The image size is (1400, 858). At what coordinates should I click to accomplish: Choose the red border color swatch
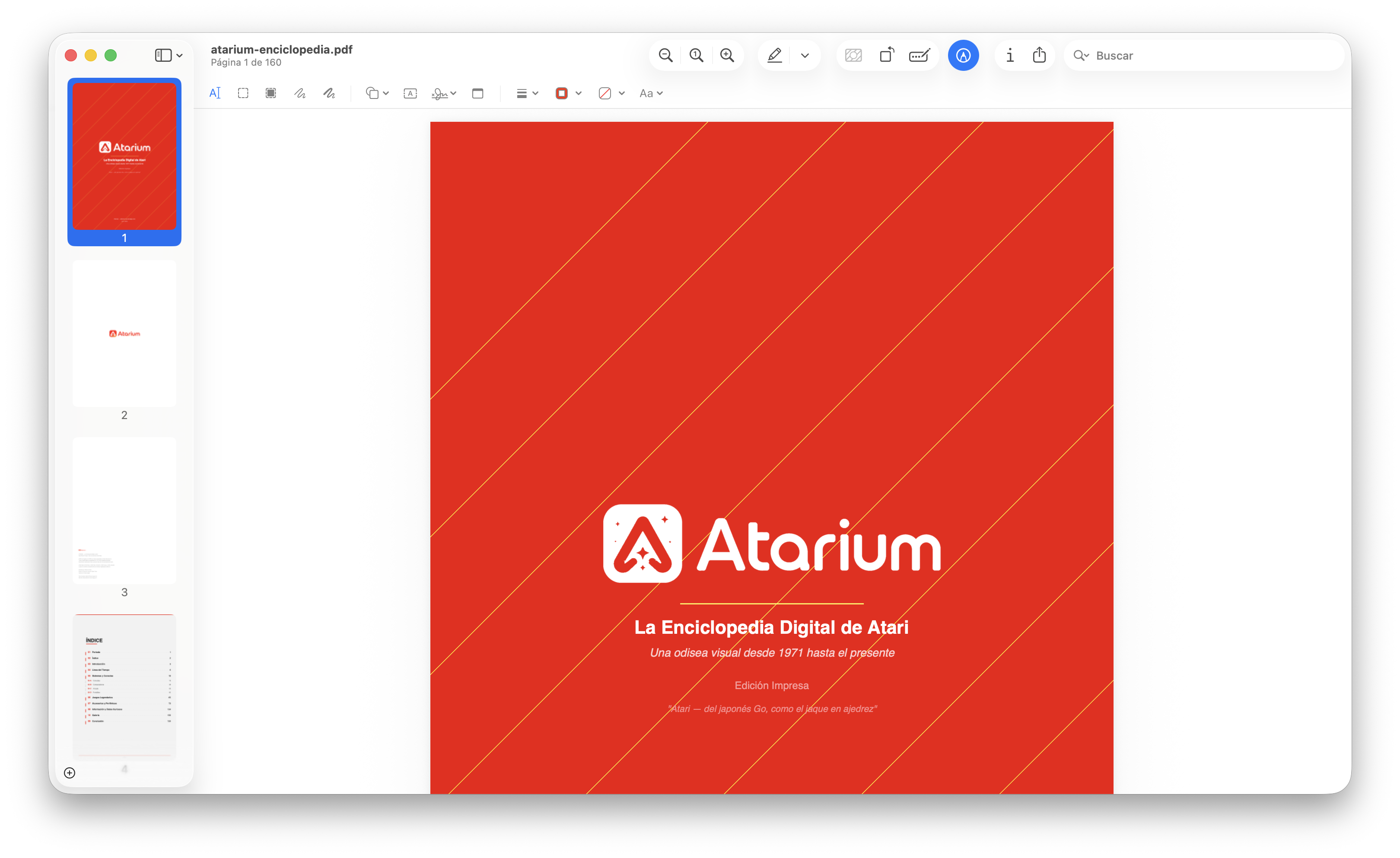point(561,93)
